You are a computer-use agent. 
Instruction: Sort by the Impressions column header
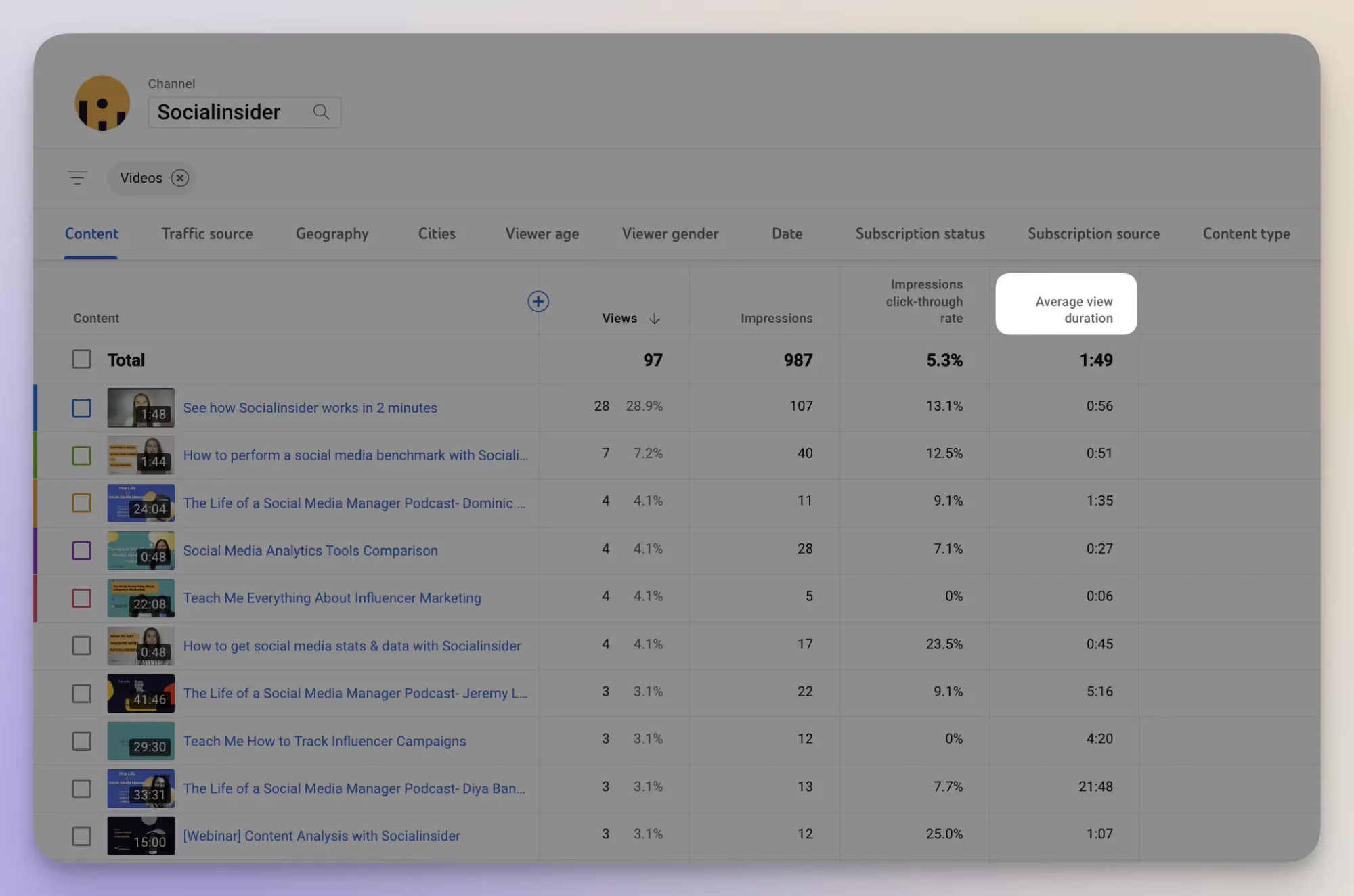[x=777, y=319]
